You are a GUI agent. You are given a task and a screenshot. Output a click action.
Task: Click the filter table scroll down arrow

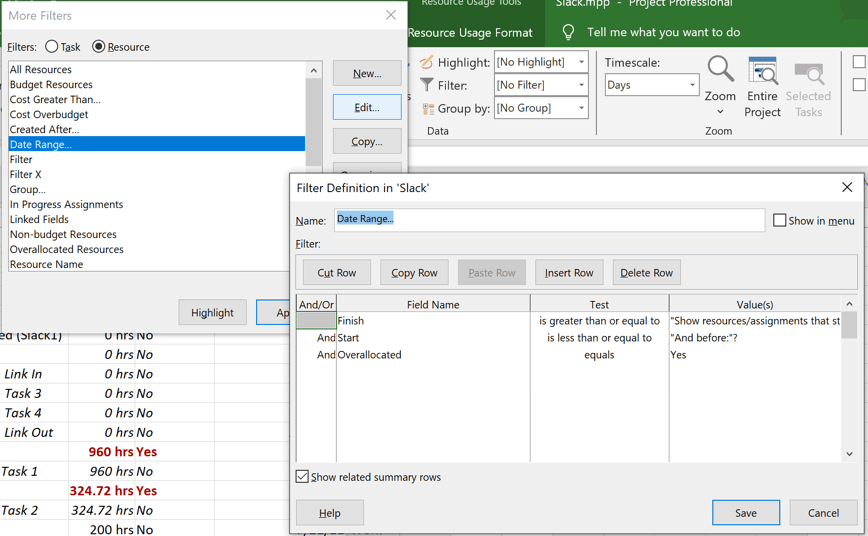(849, 454)
